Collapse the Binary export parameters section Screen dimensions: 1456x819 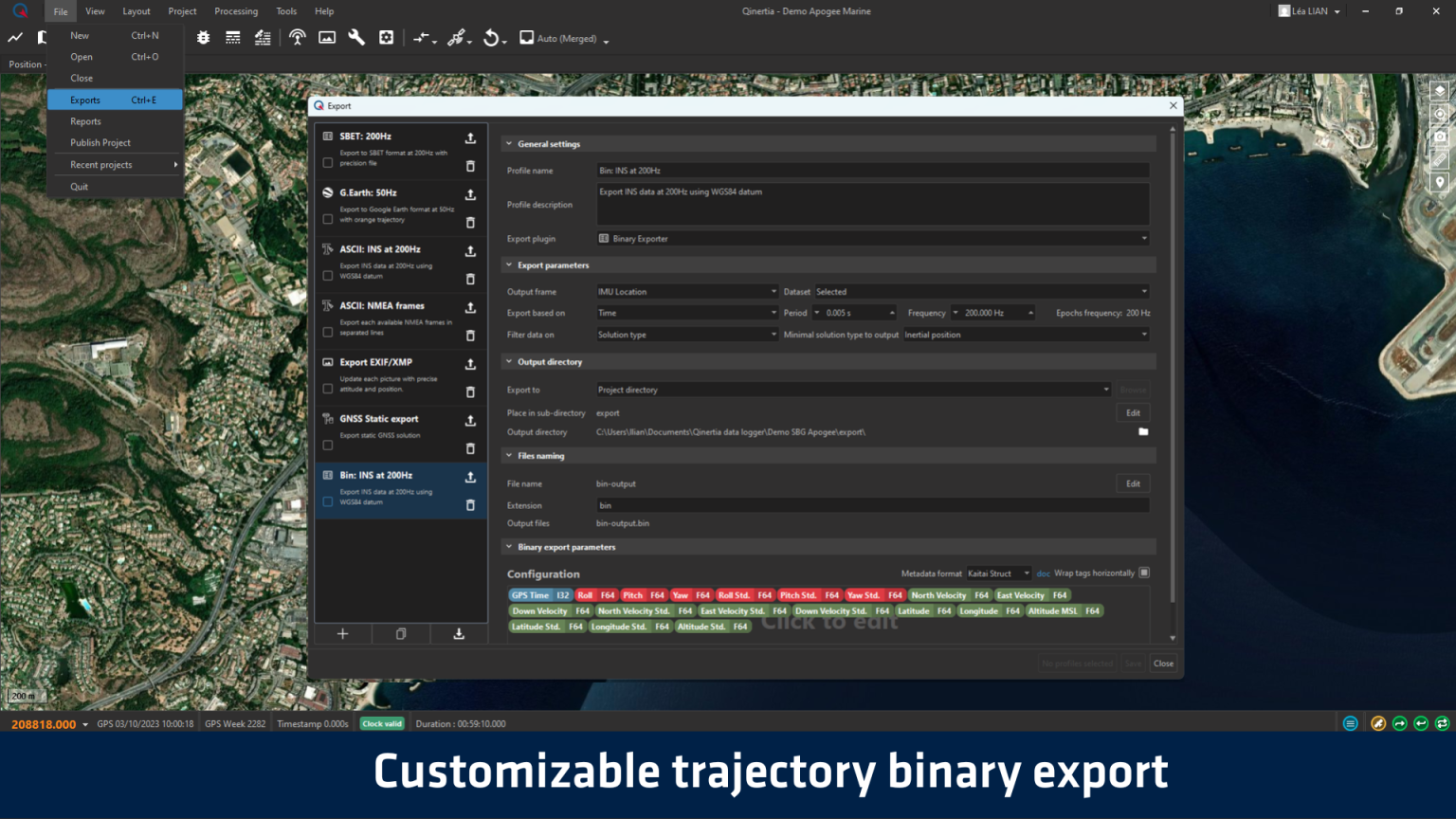(x=509, y=547)
